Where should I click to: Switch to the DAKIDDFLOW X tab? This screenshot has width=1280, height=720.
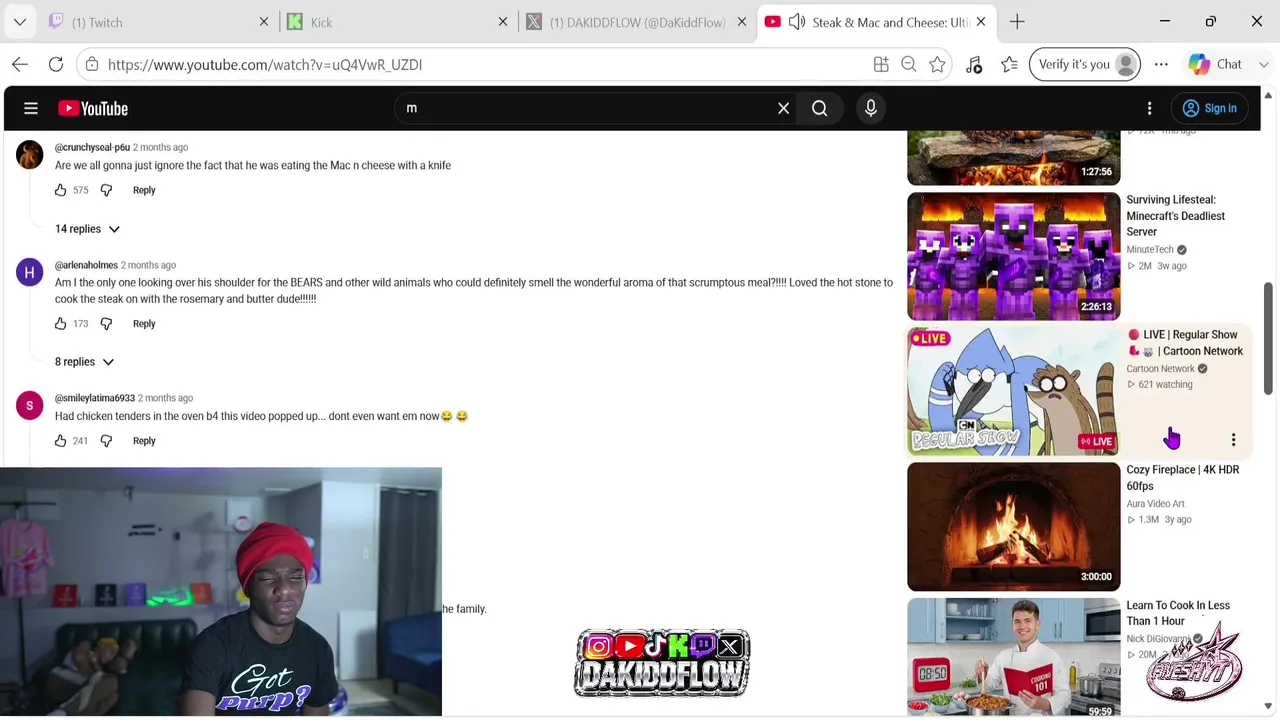tap(638, 22)
